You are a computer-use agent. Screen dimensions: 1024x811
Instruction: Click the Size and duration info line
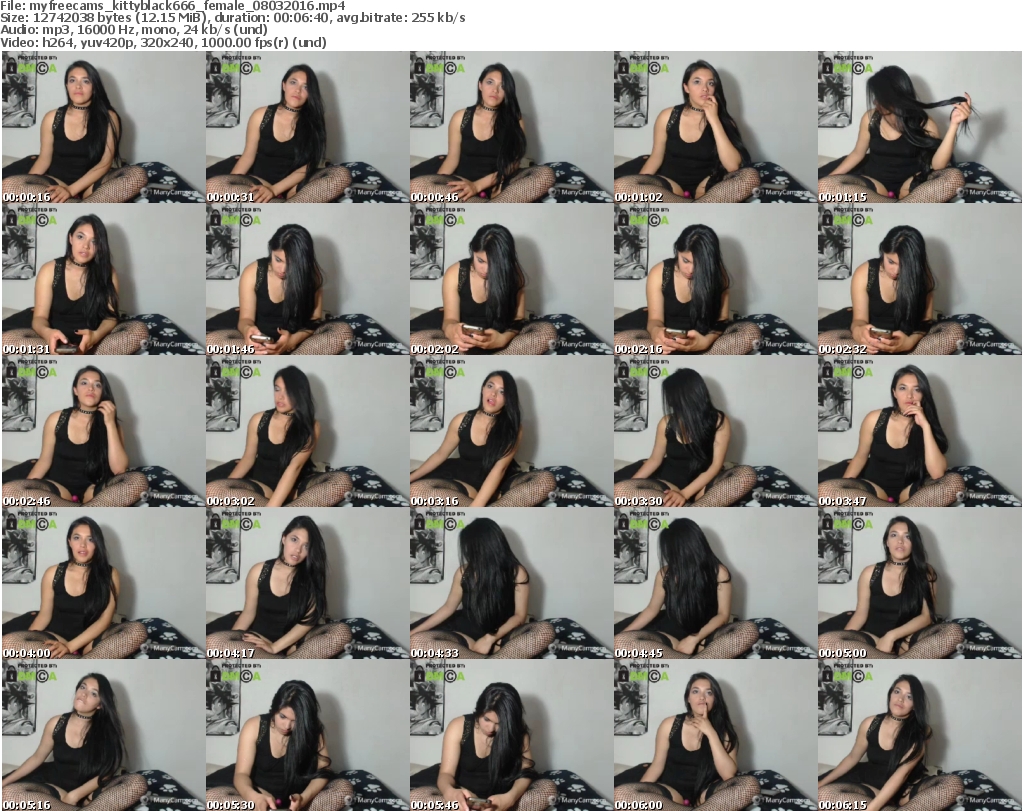tap(232, 18)
